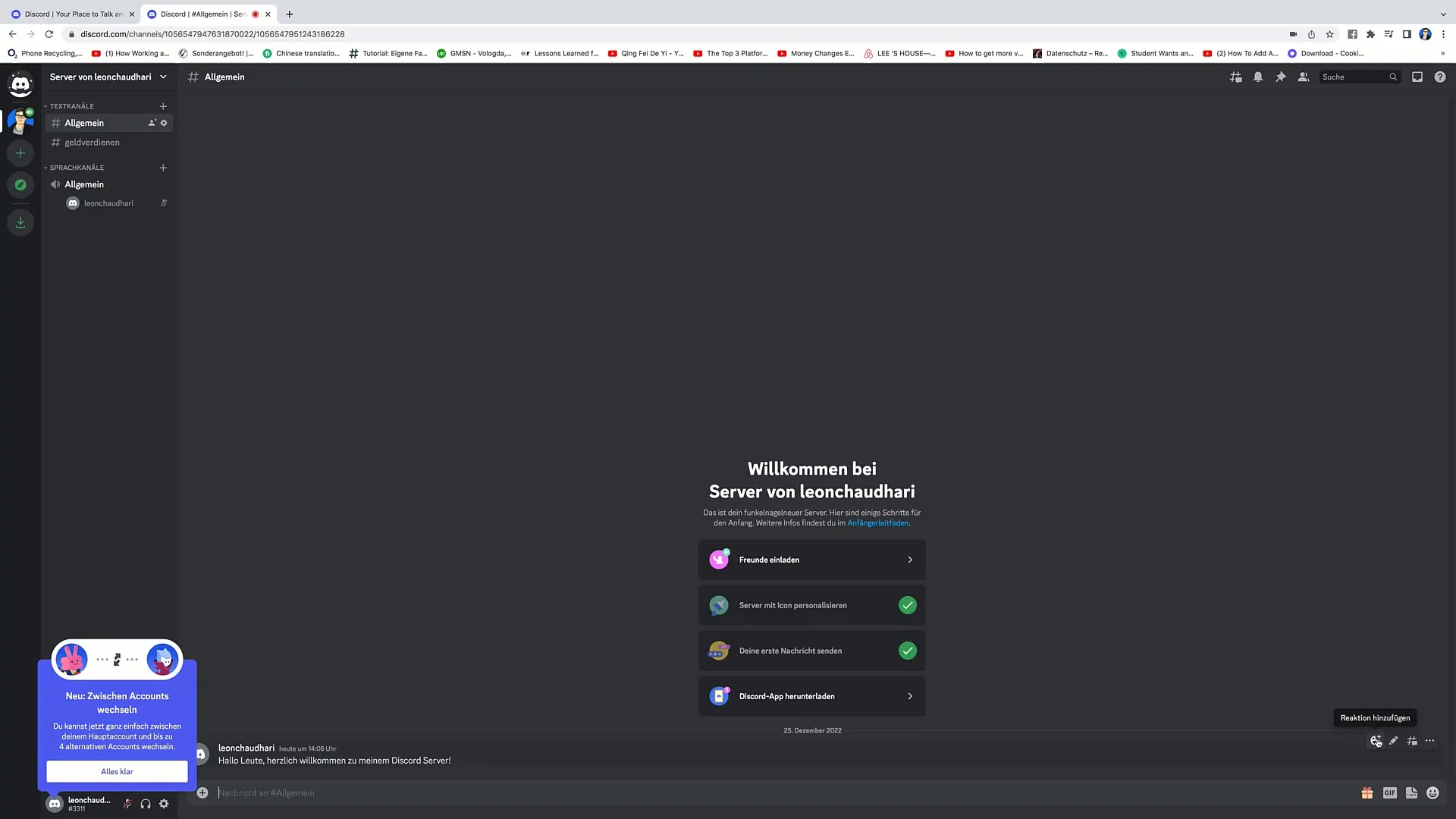Show pinned messages pin icon

point(1281,77)
